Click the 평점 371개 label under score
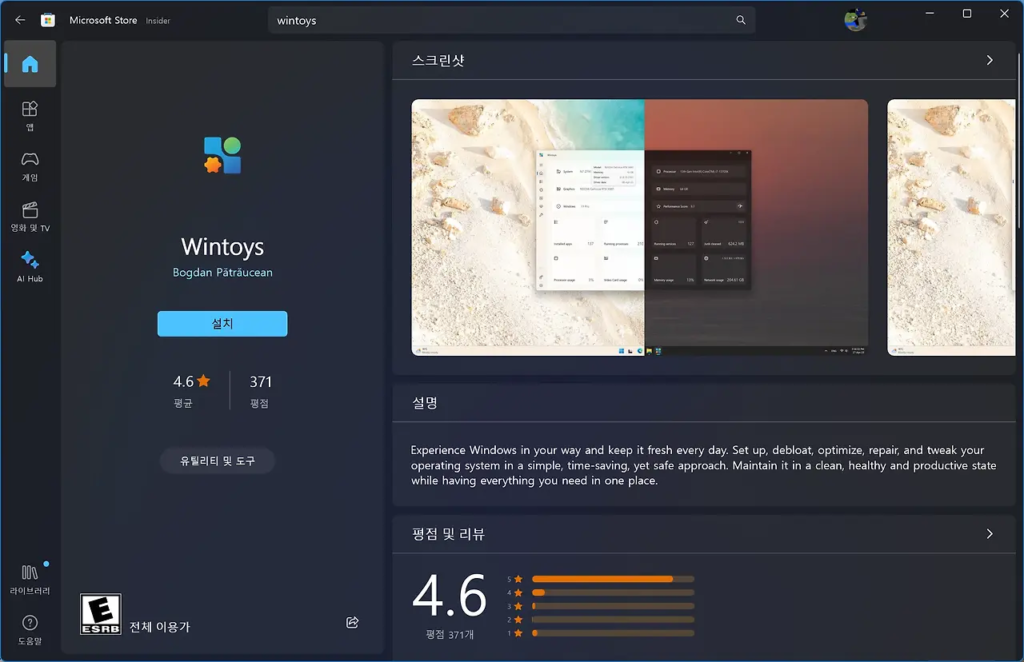The width and height of the screenshot is (1024, 662). 449,635
